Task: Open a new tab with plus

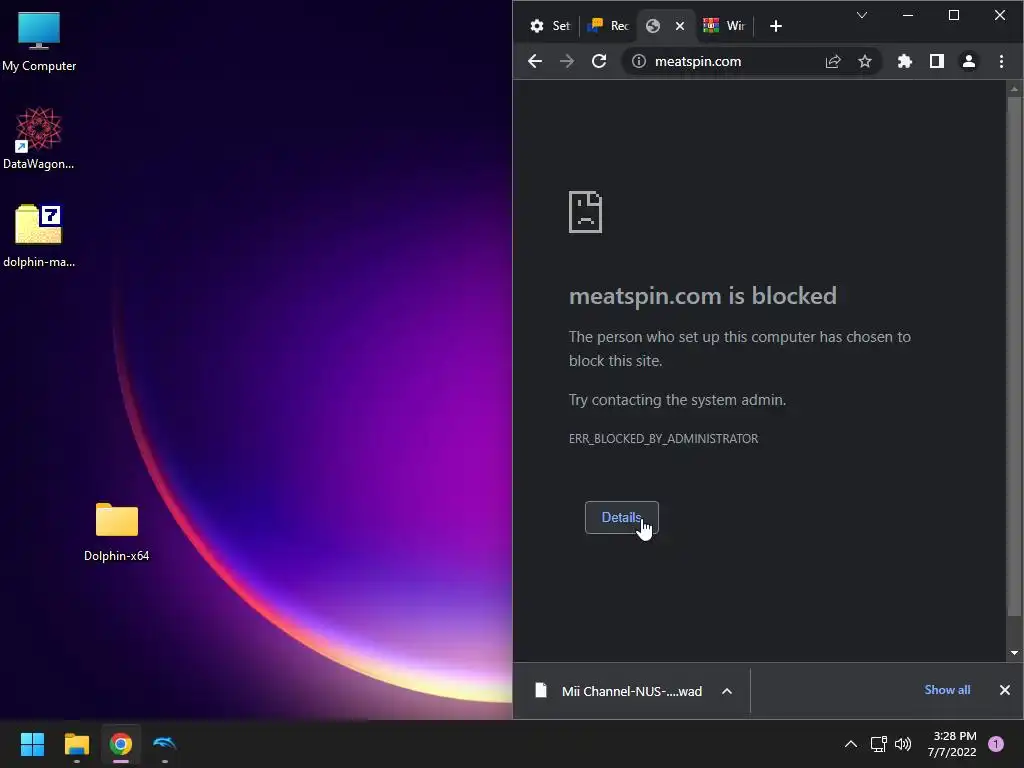Action: 776,26
